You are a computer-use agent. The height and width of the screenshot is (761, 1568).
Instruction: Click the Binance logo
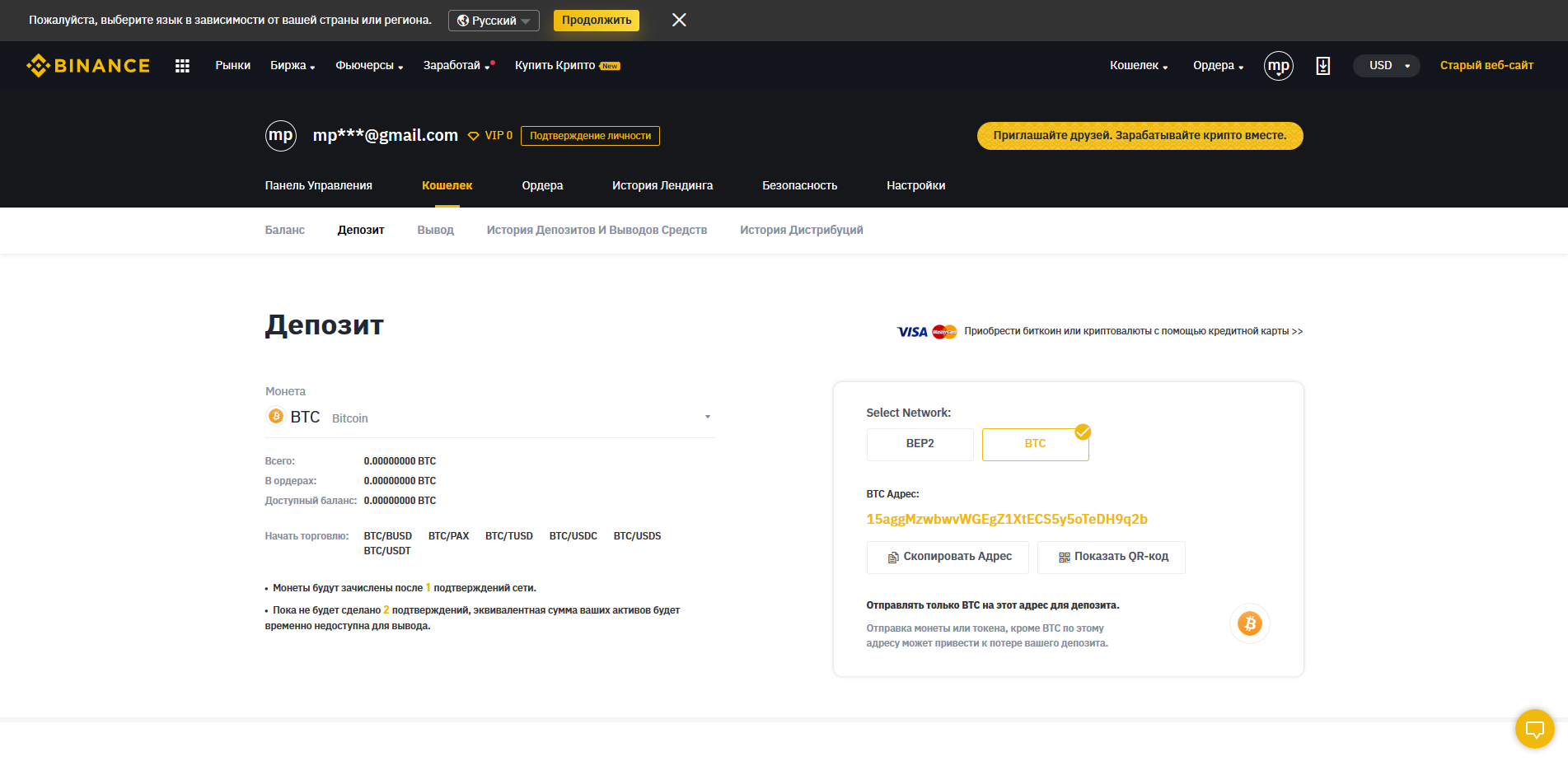[88, 66]
